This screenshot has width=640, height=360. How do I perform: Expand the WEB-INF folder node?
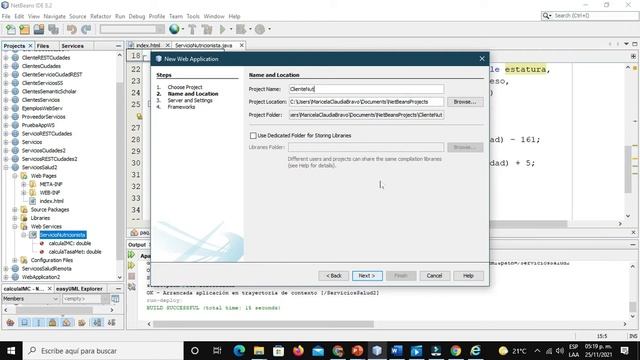(x=24, y=193)
